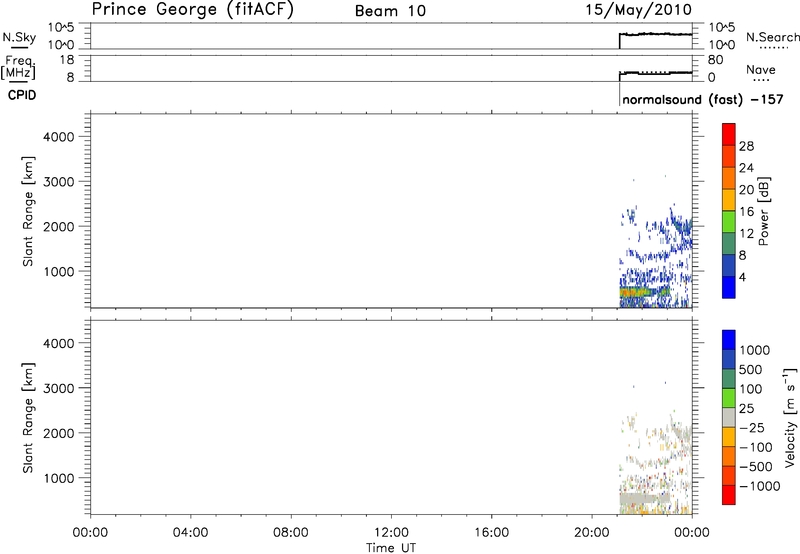Click the Freq. [MHz] axis label
Screen dimensions: 800x554
(x=19, y=67)
